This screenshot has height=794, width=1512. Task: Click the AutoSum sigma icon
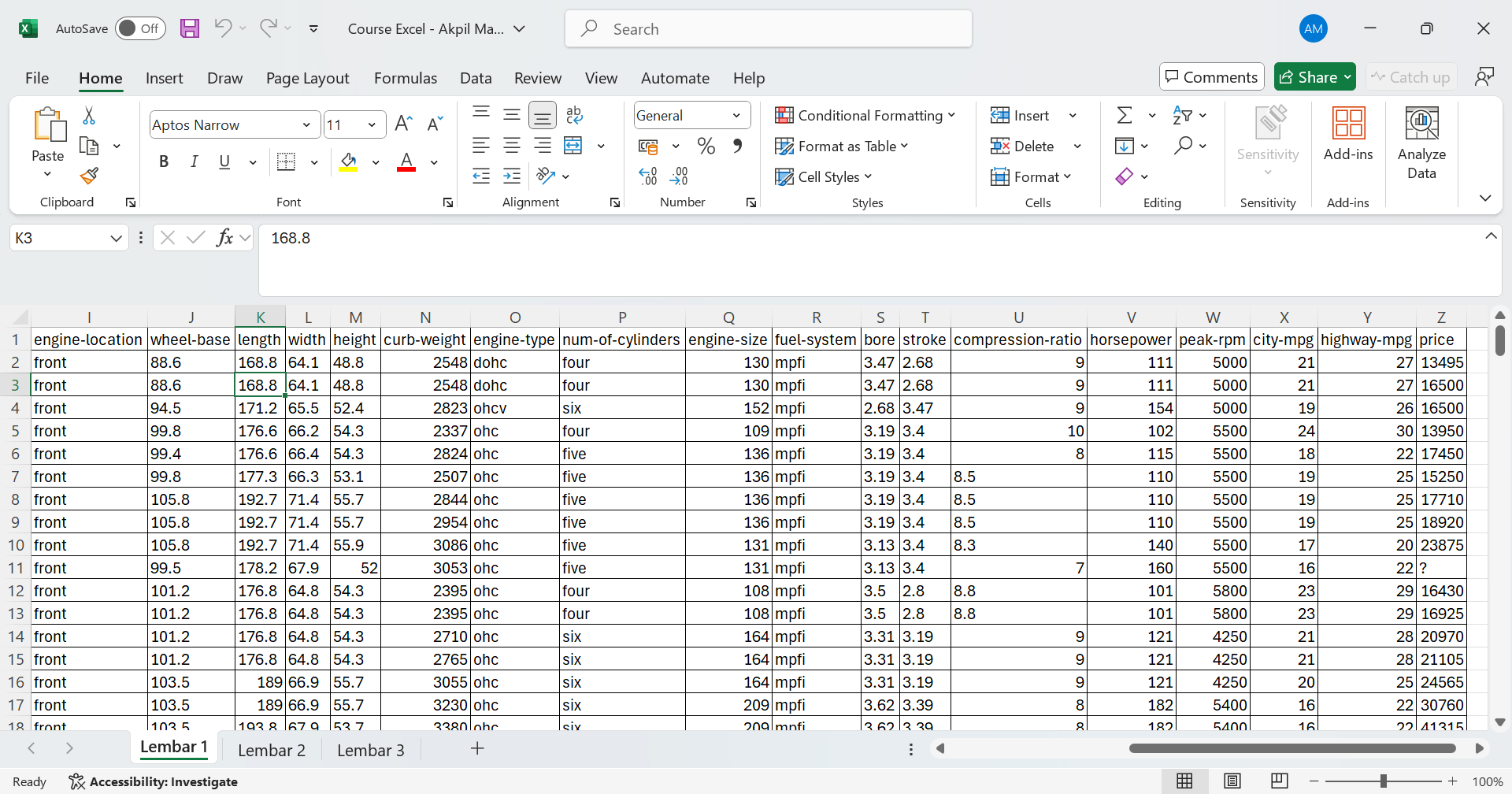click(1125, 115)
